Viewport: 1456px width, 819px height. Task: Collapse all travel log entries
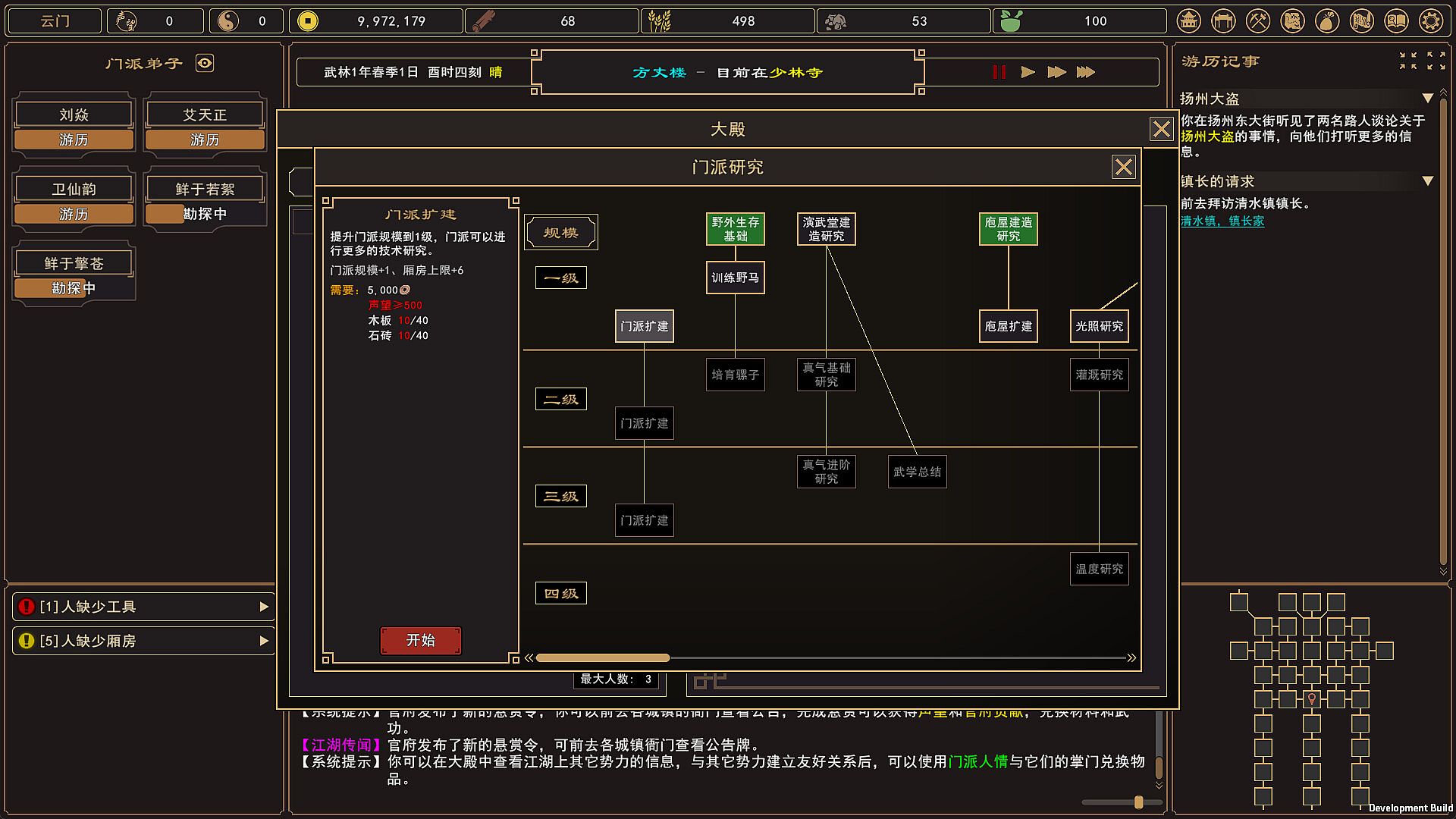point(1408,61)
